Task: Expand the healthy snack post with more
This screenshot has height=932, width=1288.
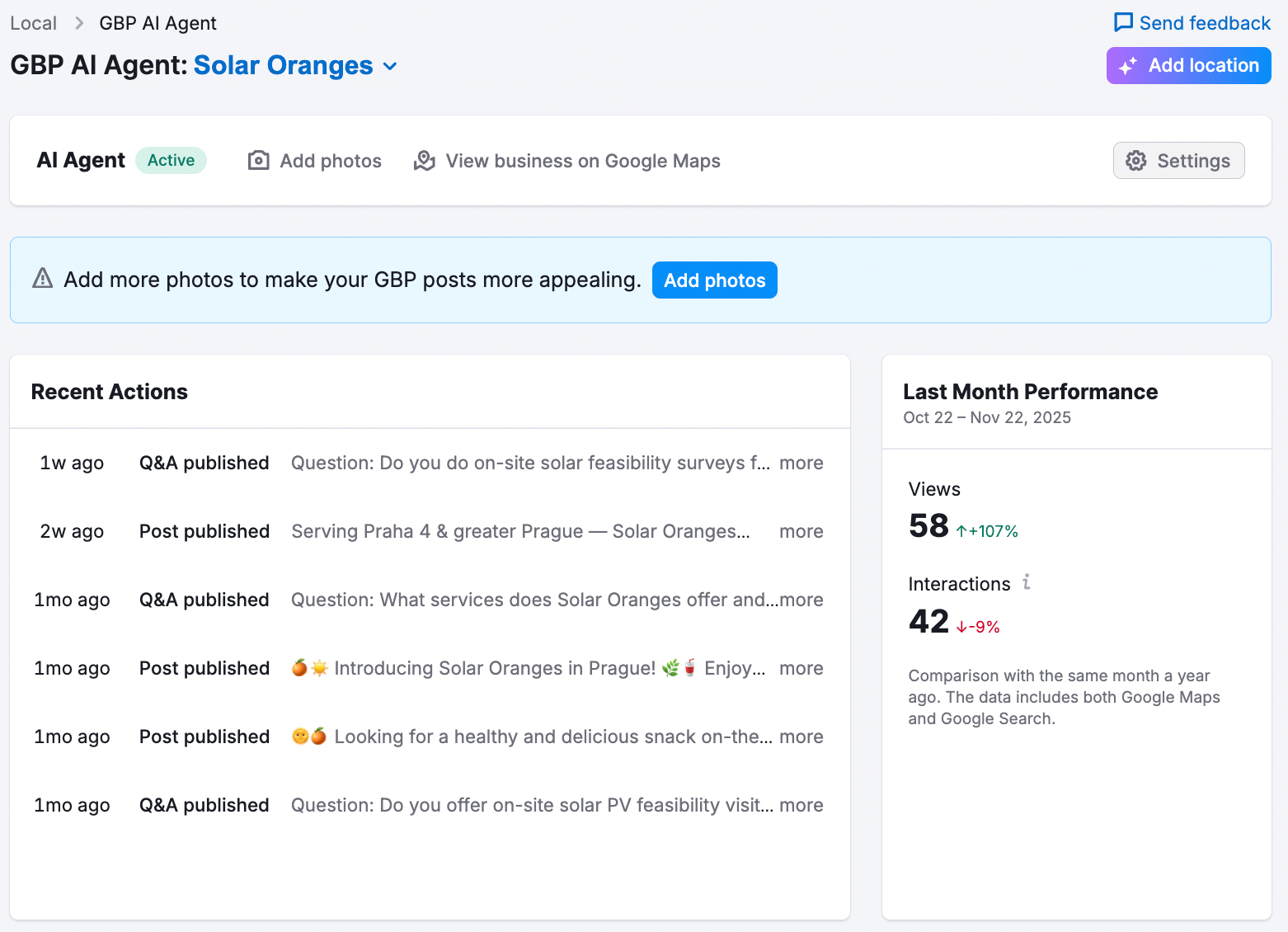Action: (801, 737)
